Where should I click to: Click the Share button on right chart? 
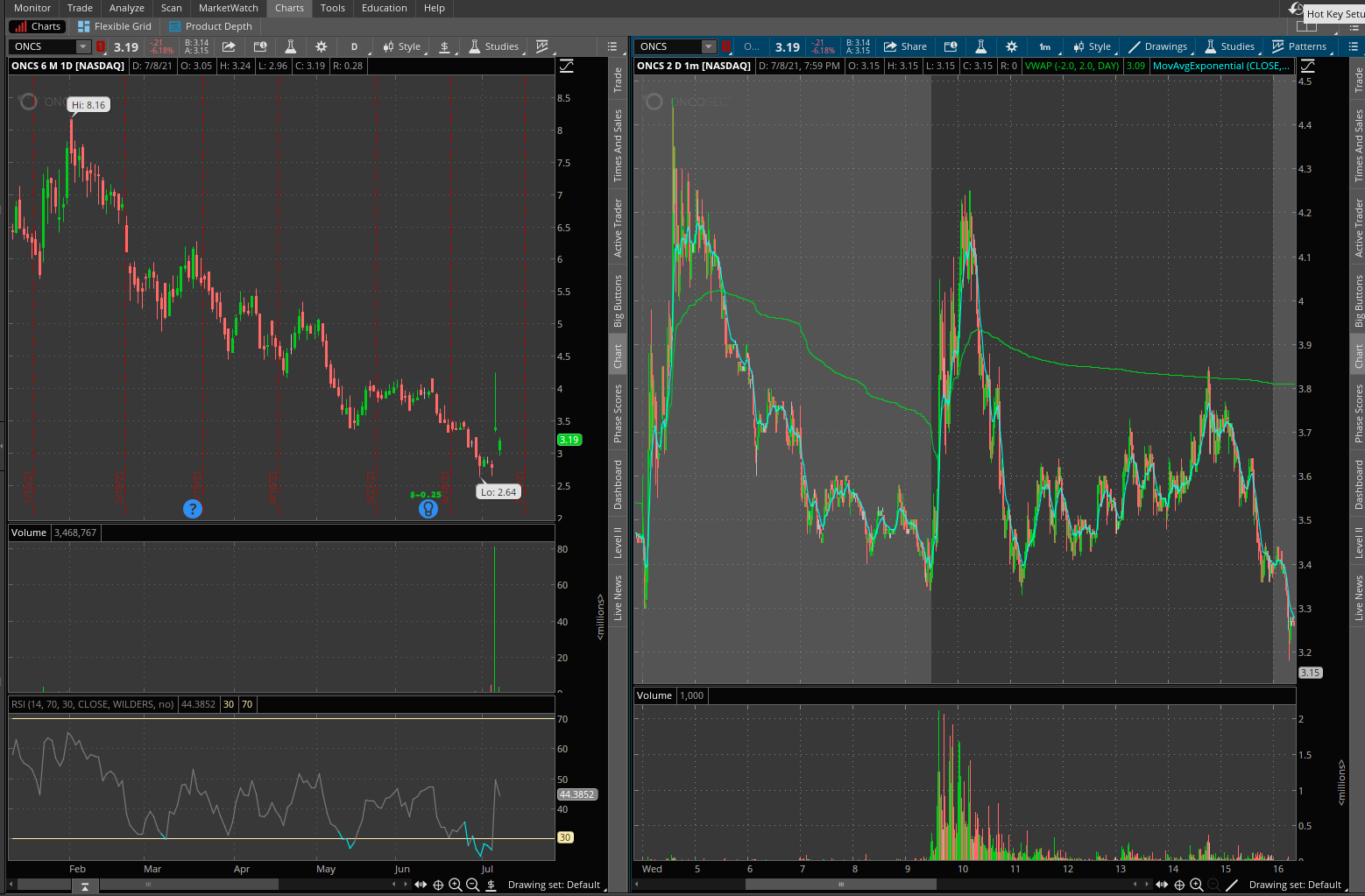coord(905,46)
